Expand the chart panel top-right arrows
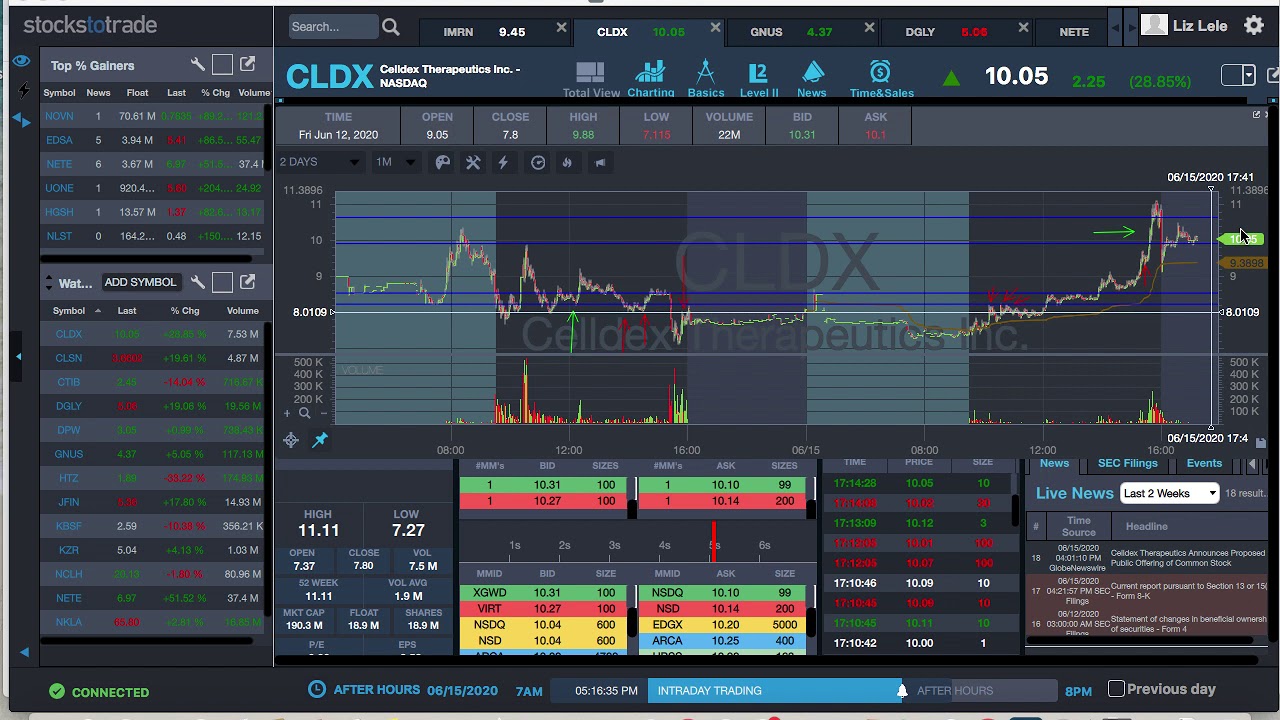 coord(1256,115)
